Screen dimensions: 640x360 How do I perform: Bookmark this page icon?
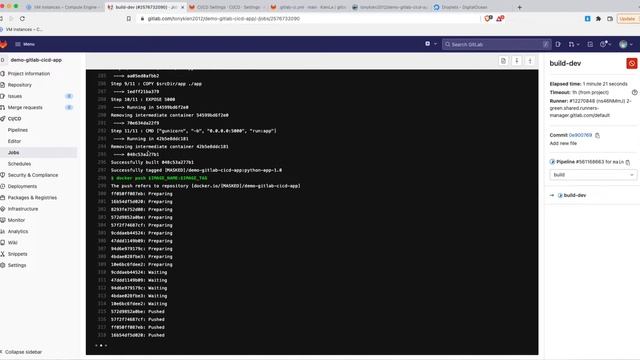129,19
